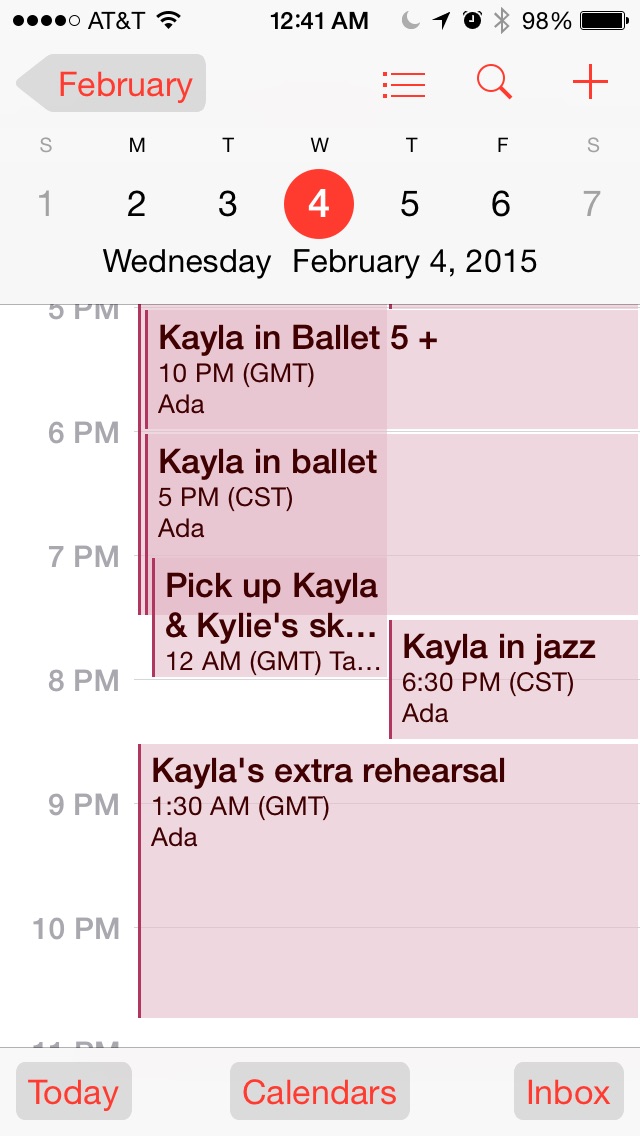Open Kayla in jazz event

(x=512, y=678)
